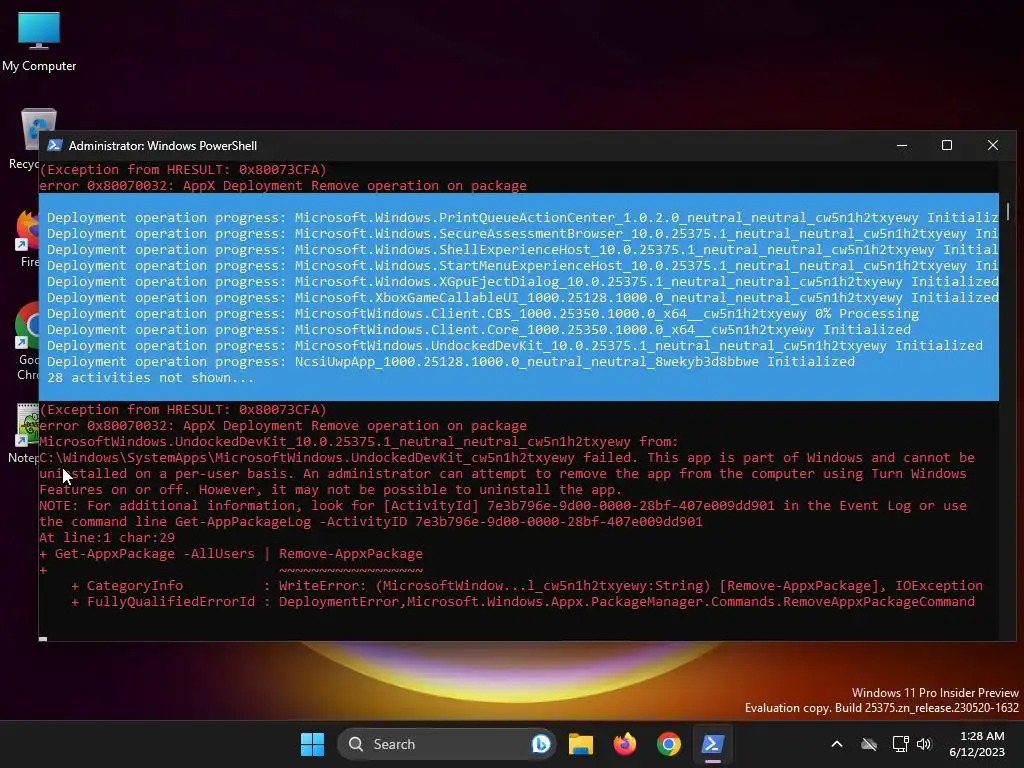The width and height of the screenshot is (1024, 768).
Task: Maximize the PowerShell window
Action: pos(947,146)
